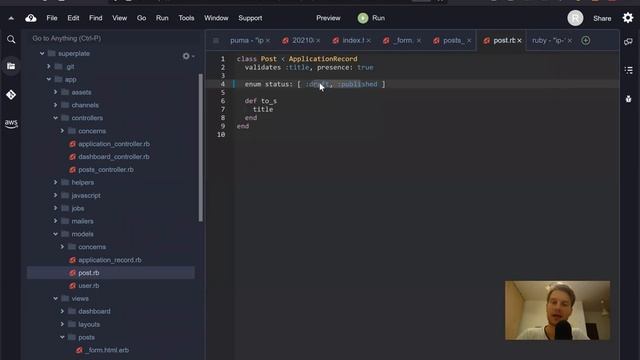
Task: Open the Tools menu
Action: [x=186, y=18]
